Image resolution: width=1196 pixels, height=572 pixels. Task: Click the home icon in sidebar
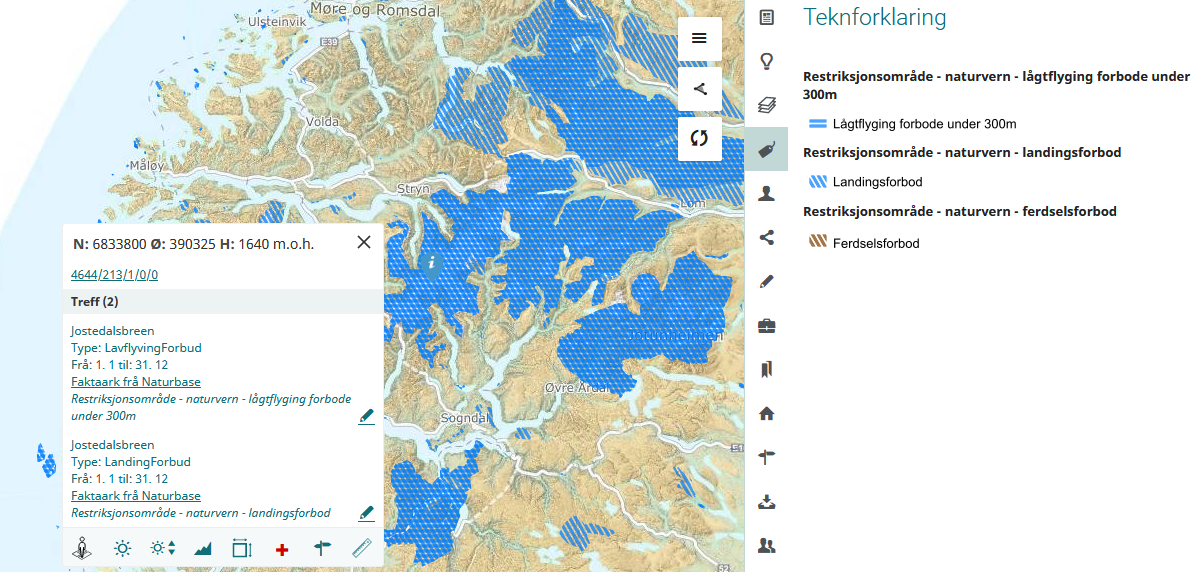click(x=767, y=413)
